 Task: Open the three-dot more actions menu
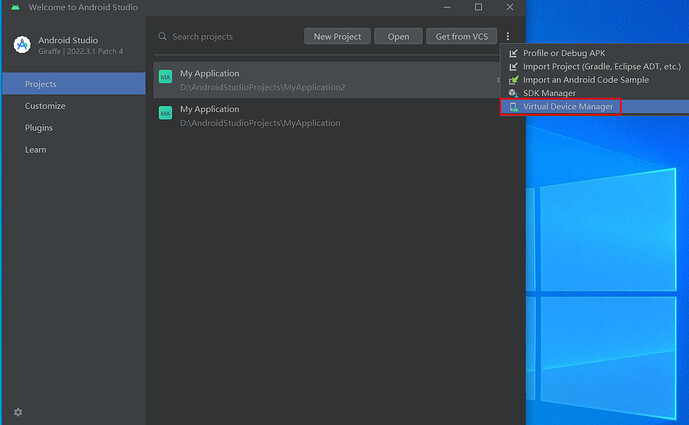coord(508,36)
